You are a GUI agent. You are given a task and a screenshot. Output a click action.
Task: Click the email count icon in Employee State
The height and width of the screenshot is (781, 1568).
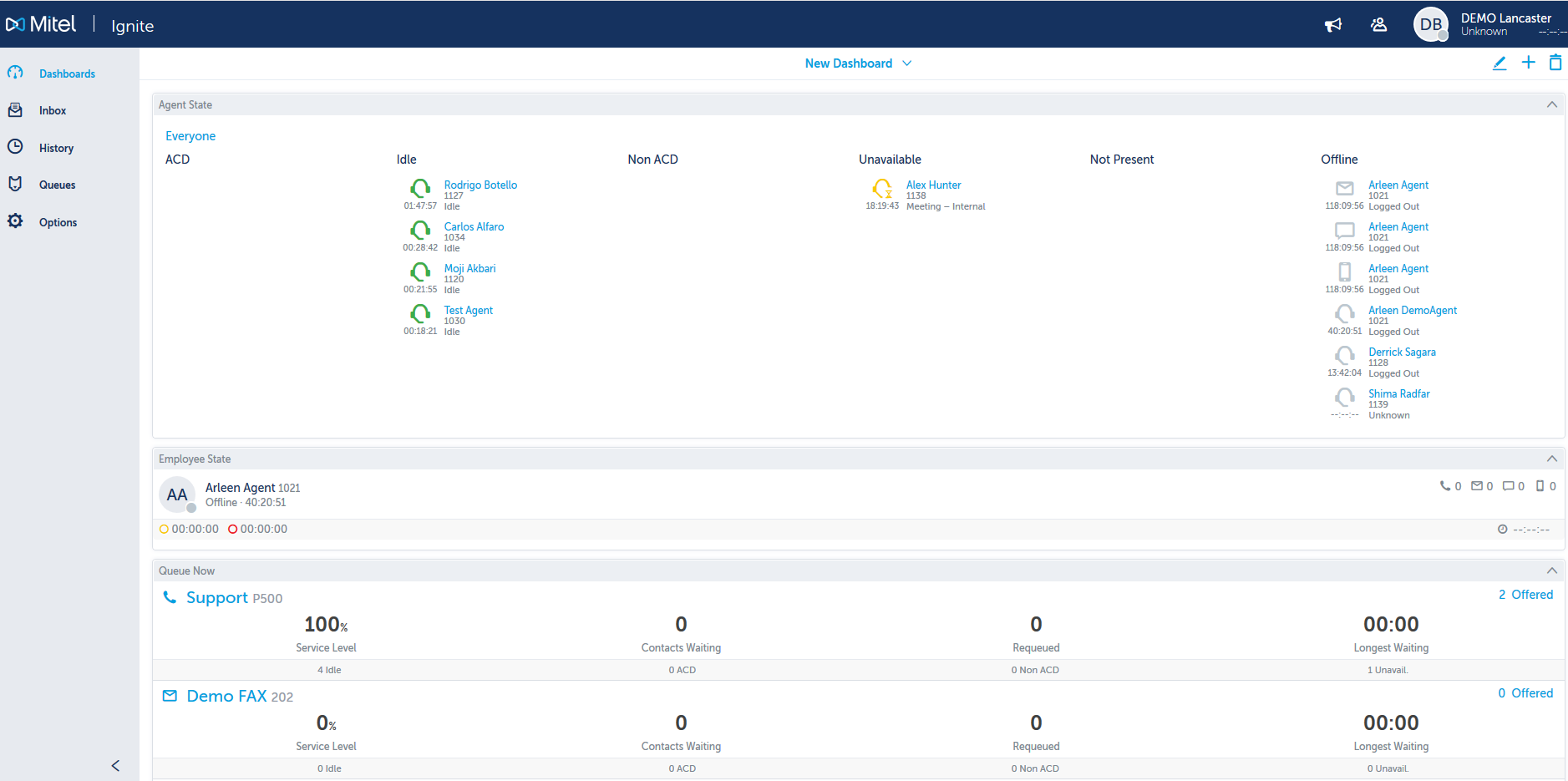pyautogui.click(x=1478, y=485)
